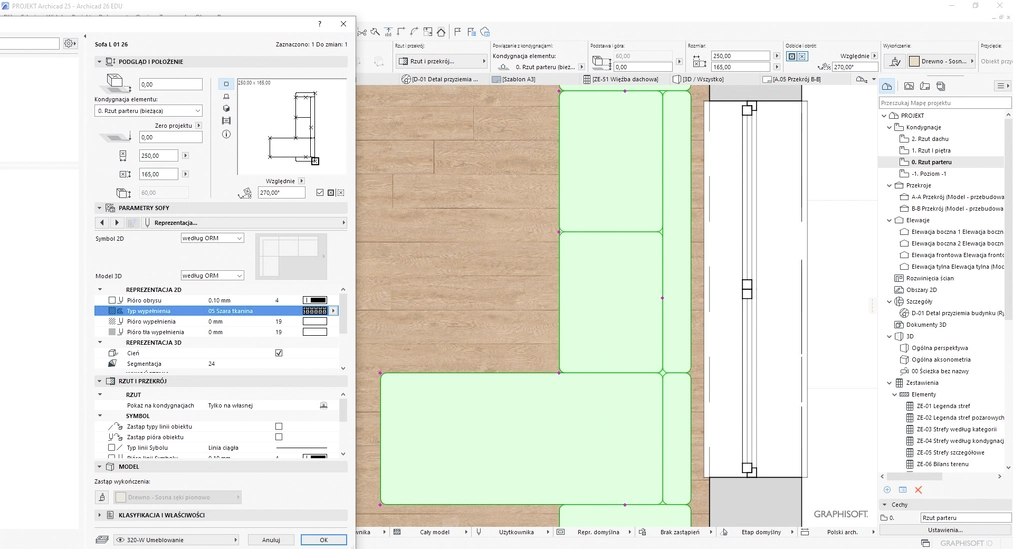
Task: Click the Pióro obrysu pen color swatch
Action: click(x=315, y=300)
